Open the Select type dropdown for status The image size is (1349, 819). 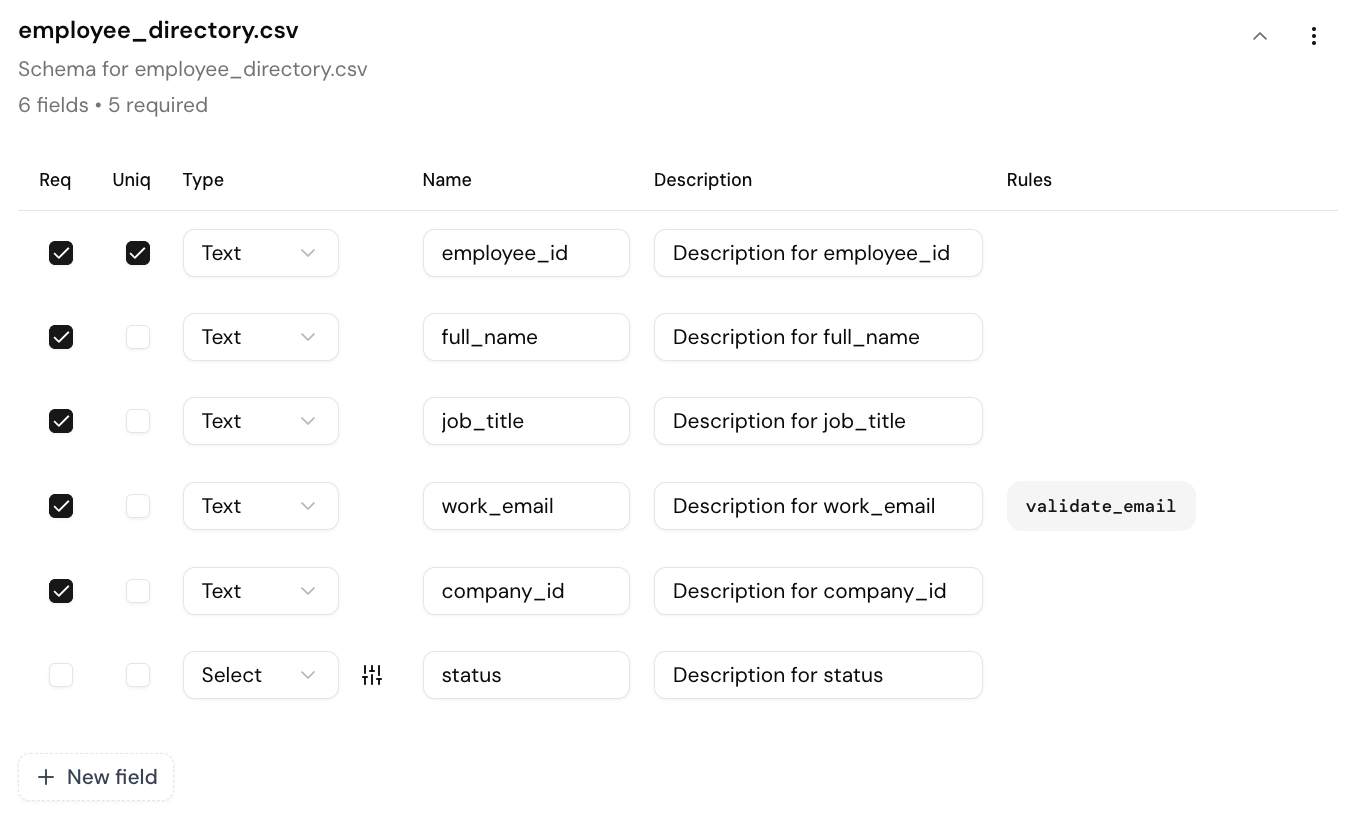pos(260,675)
